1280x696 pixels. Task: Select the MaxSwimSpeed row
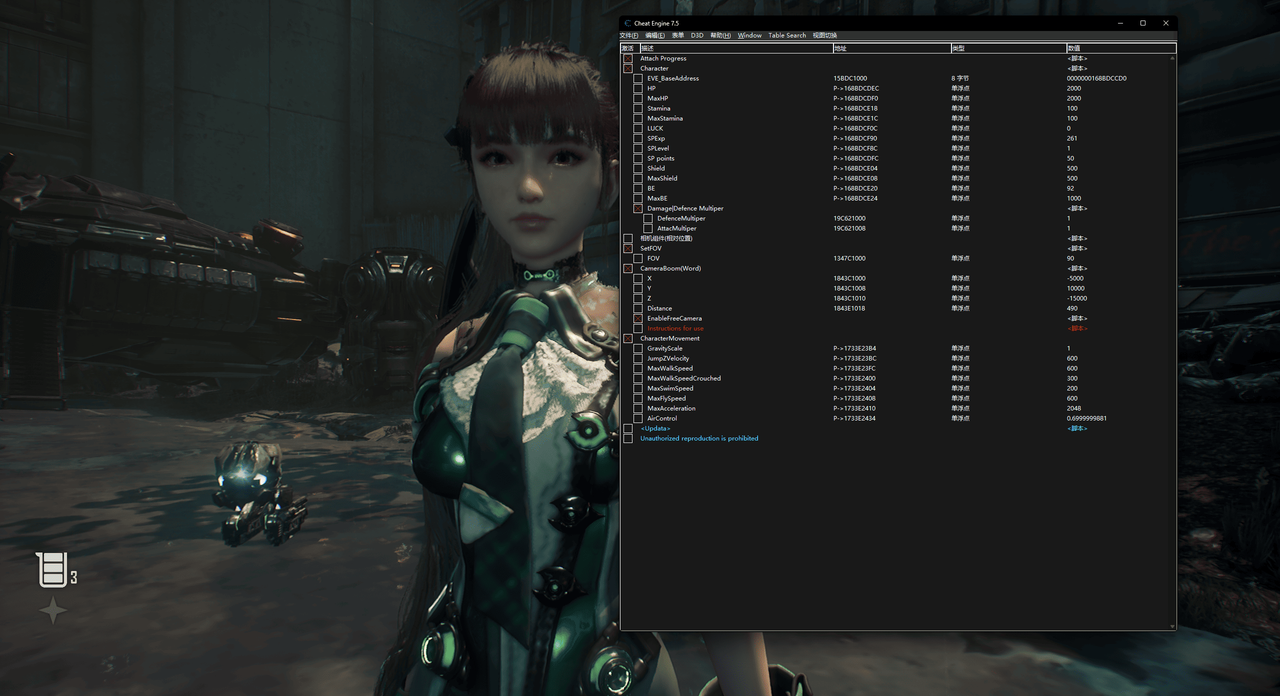896,388
